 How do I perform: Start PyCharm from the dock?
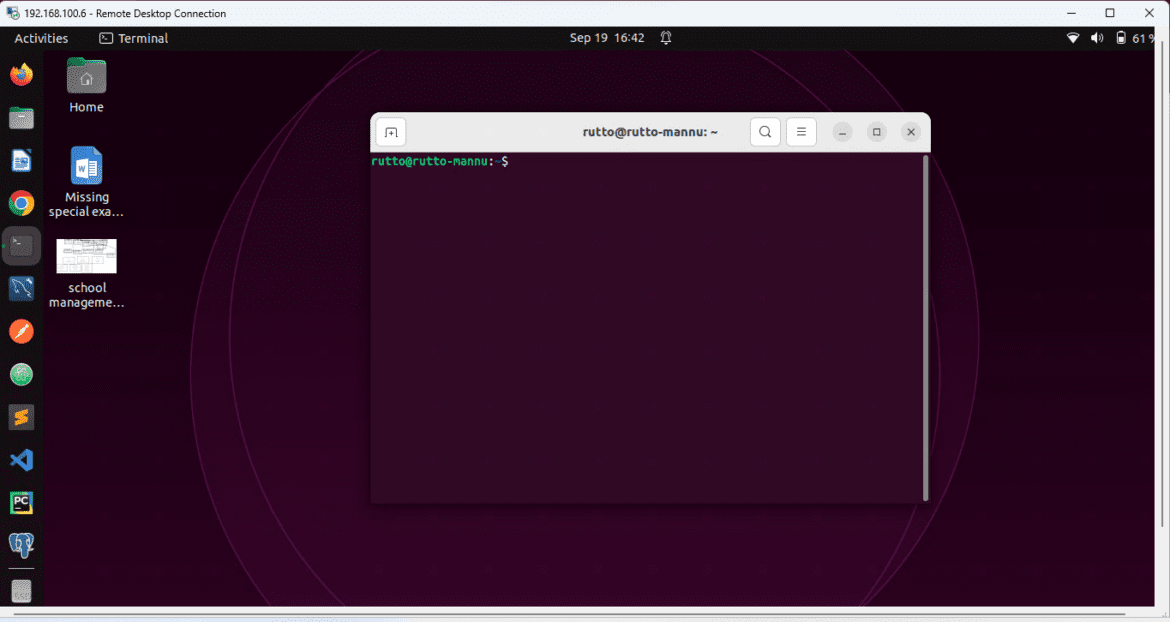[x=21, y=502]
